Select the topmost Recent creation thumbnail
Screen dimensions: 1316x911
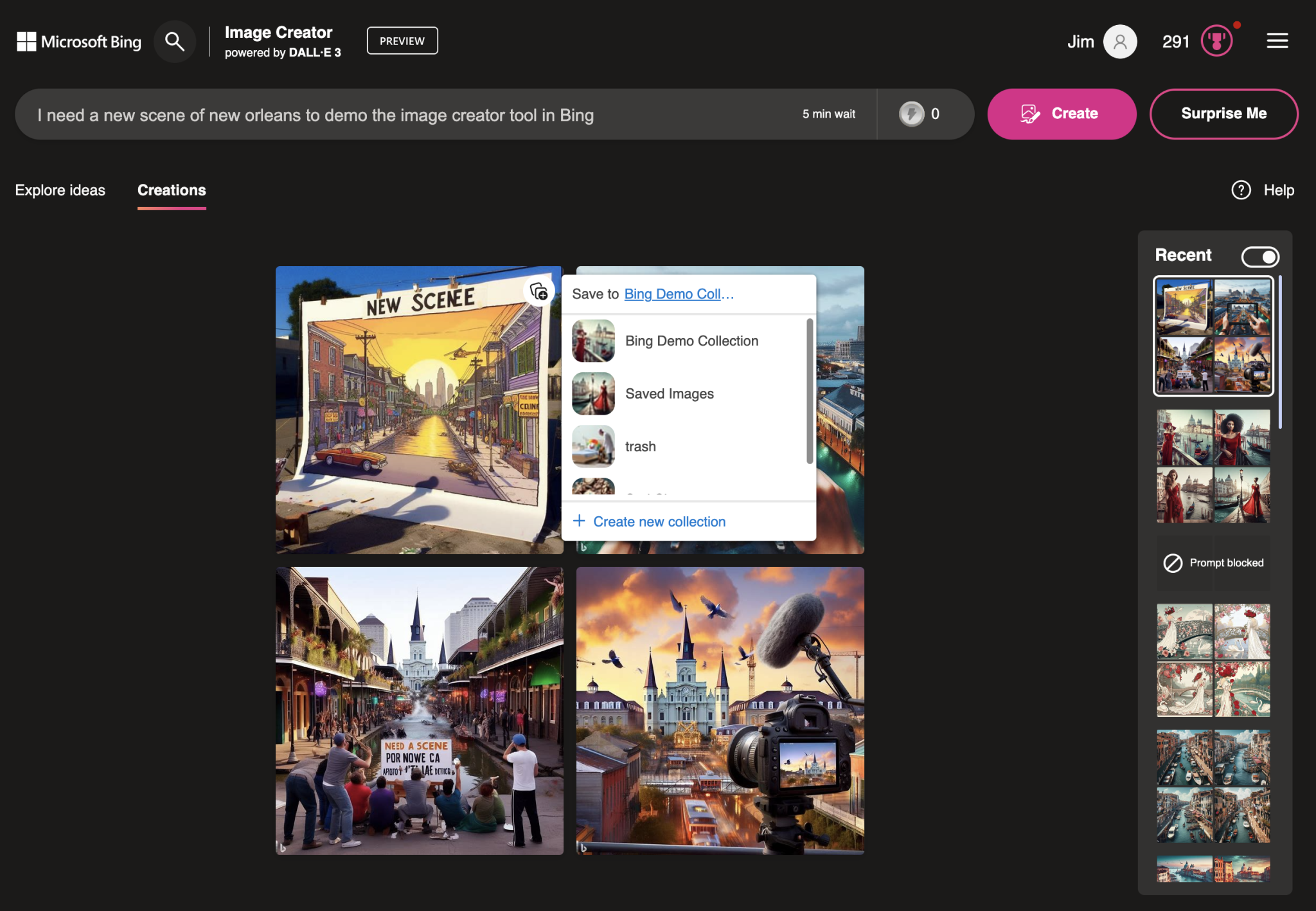pos(1212,334)
